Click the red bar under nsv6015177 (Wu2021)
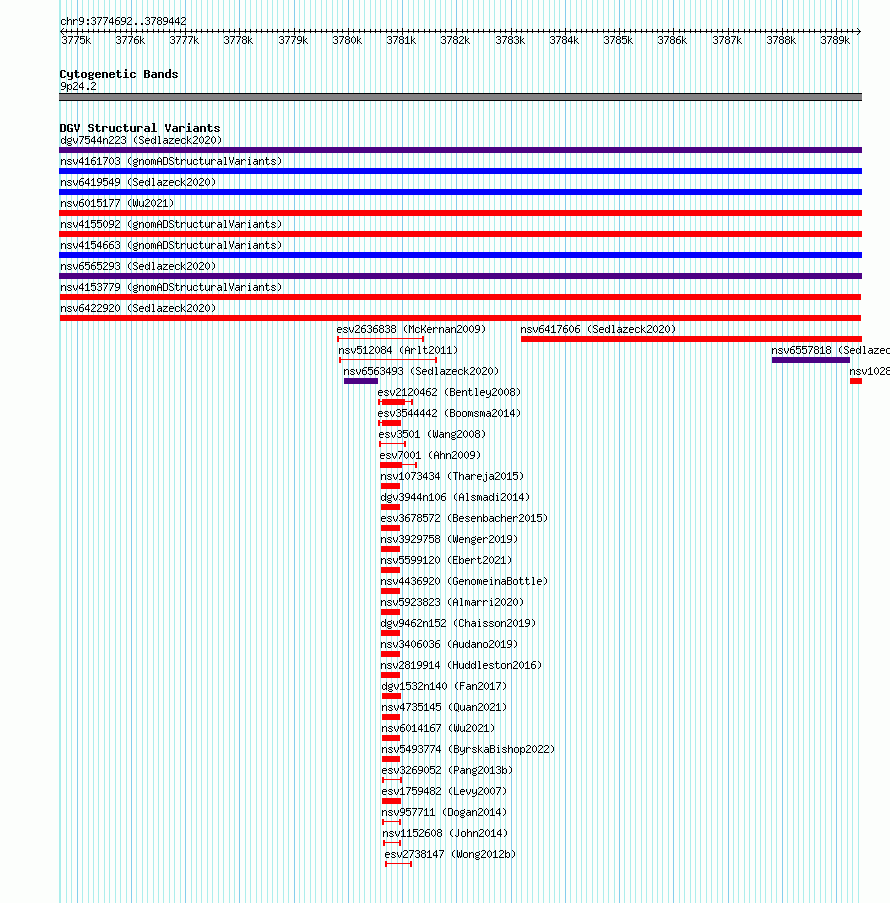This screenshot has width=890, height=903. (460, 213)
